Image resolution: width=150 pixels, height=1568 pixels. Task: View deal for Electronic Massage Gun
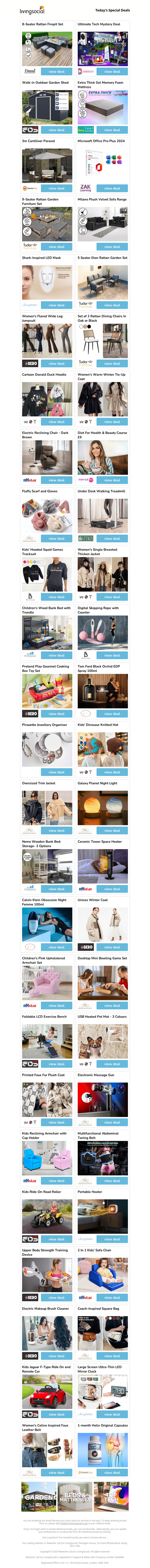click(112, 1123)
